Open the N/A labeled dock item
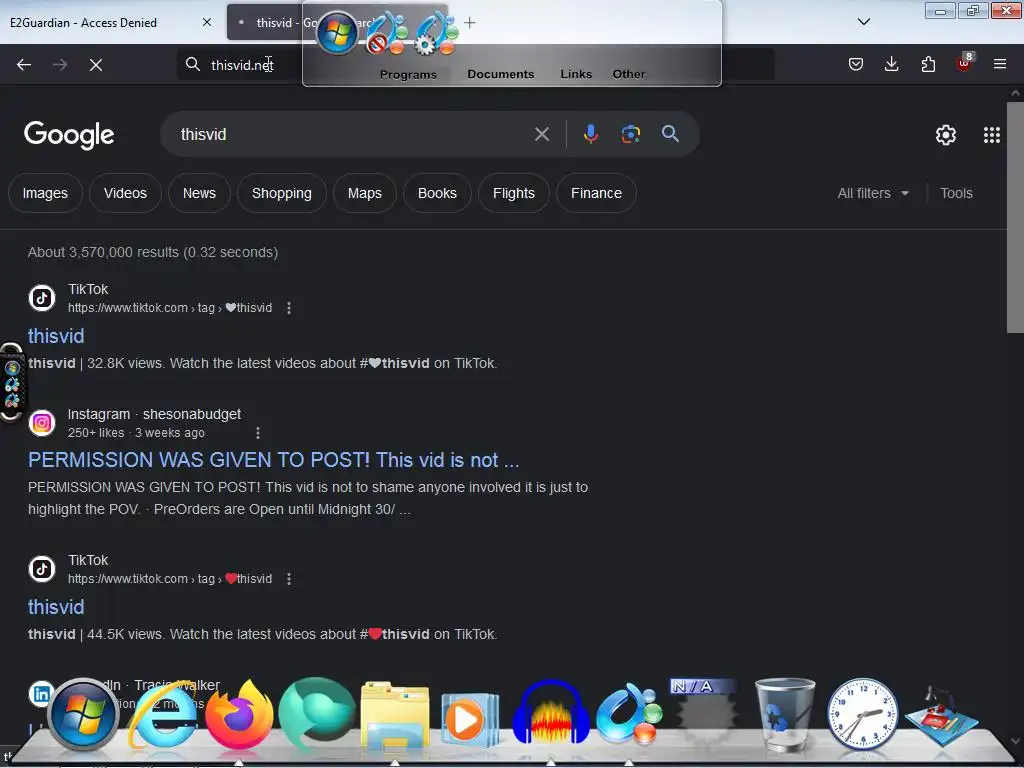This screenshot has width=1024, height=768. click(705, 711)
